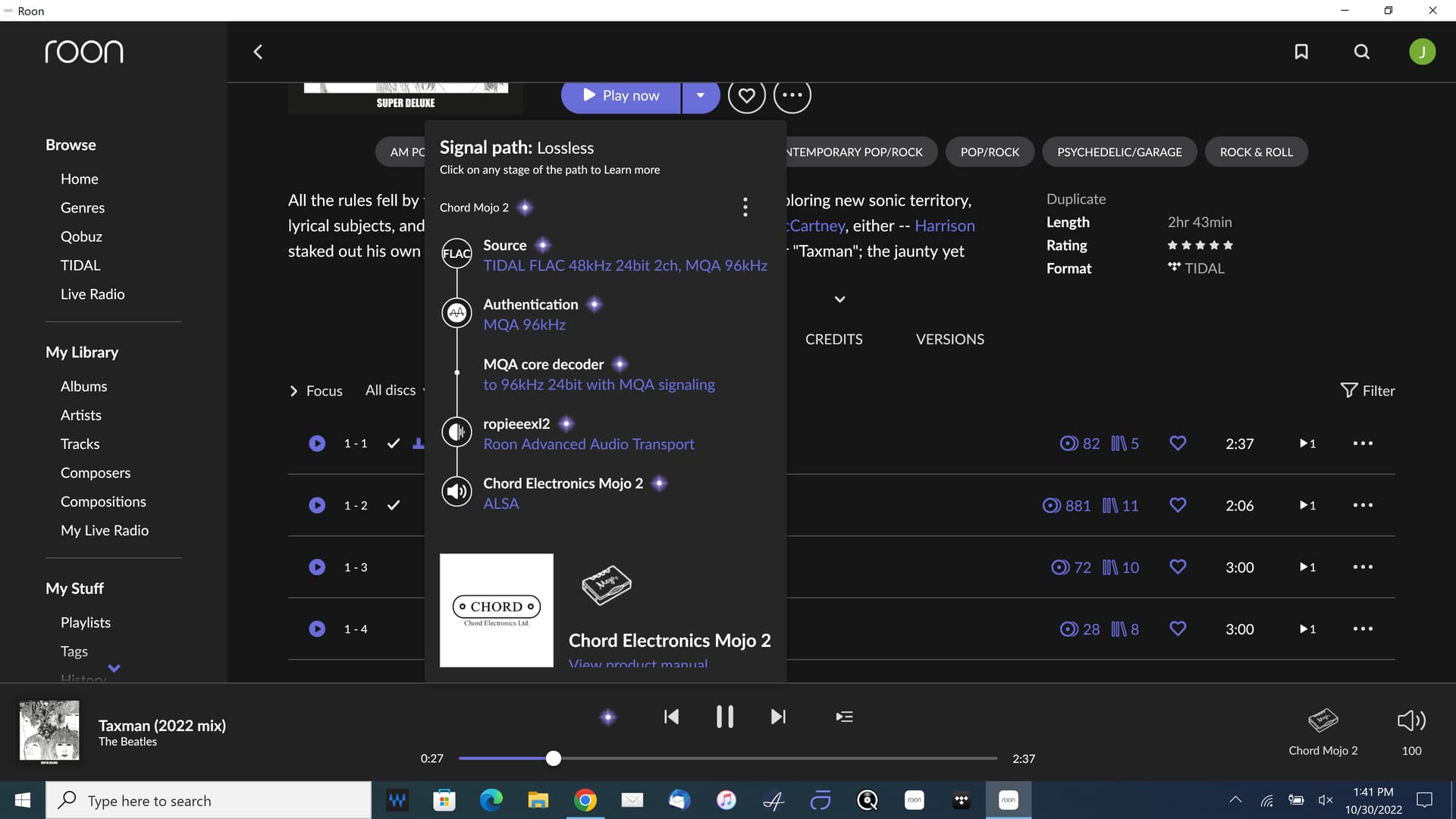Image resolution: width=1456 pixels, height=819 pixels.
Task: Click the Revolver album art in now playing
Action: coord(49,732)
